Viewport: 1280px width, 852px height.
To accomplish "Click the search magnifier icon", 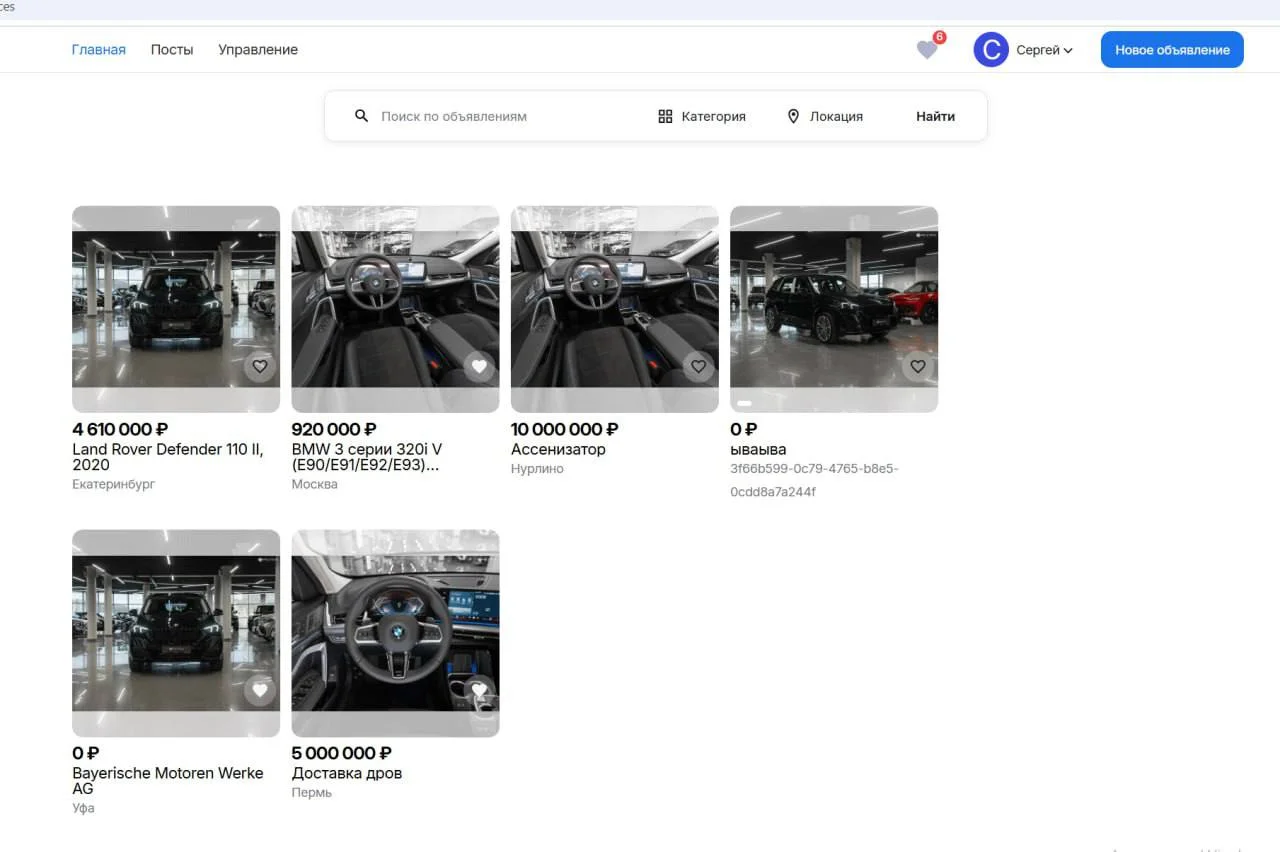I will pos(362,116).
